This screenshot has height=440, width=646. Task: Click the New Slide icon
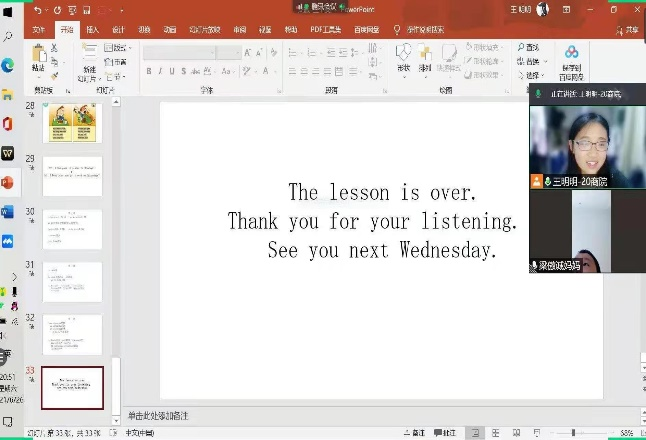[89, 54]
